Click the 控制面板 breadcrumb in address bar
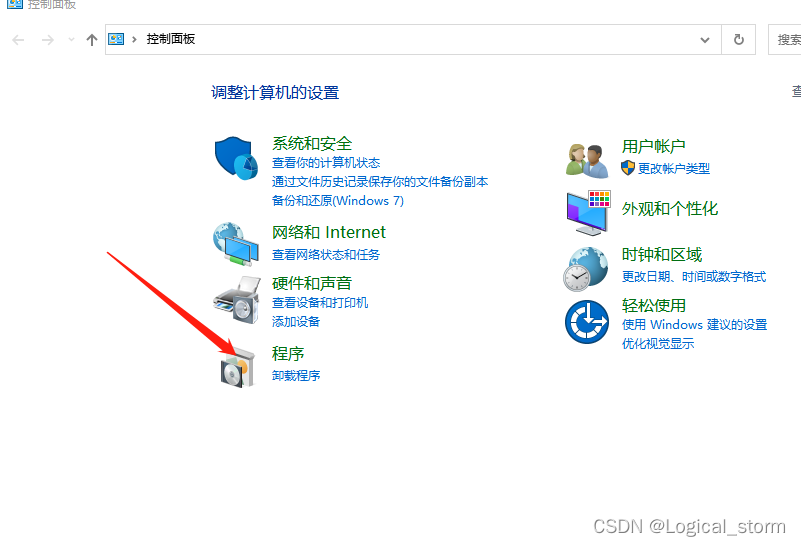The height and width of the screenshot is (546, 801). 171,39
